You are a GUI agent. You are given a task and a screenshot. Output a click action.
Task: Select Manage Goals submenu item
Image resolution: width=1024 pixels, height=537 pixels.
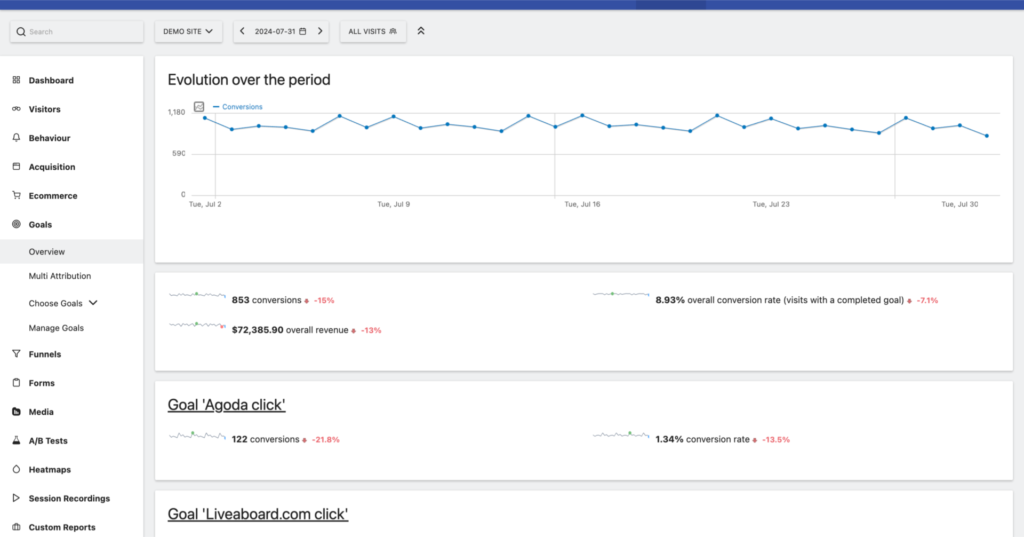coord(56,328)
